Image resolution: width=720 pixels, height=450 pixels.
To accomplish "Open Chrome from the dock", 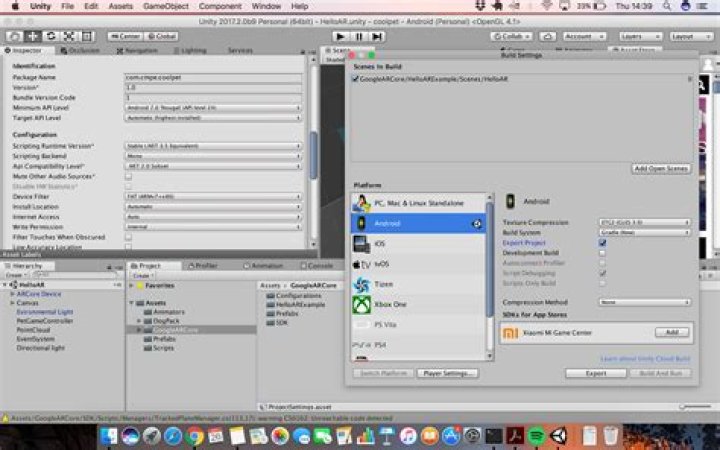I will pos(195,436).
